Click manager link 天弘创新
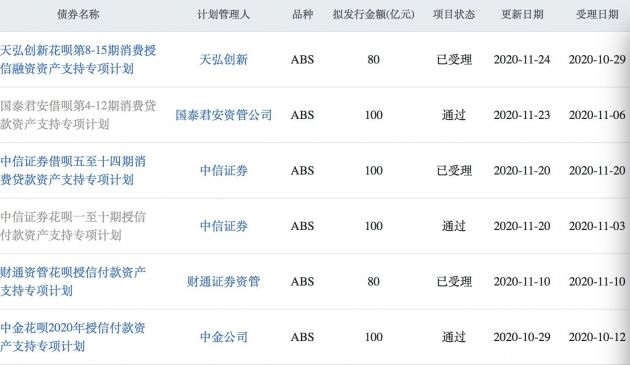 pyautogui.click(x=224, y=59)
